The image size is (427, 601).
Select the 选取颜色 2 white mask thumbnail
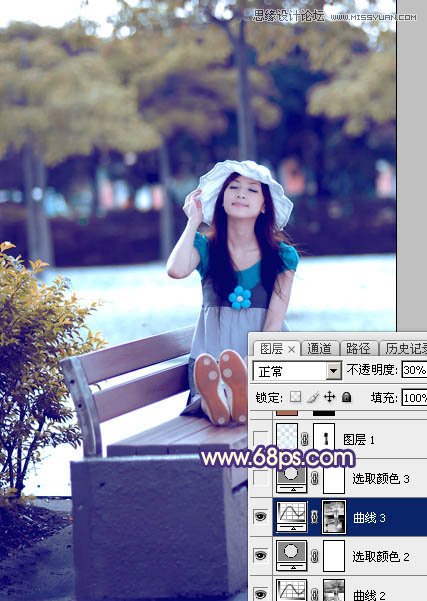[334, 555]
